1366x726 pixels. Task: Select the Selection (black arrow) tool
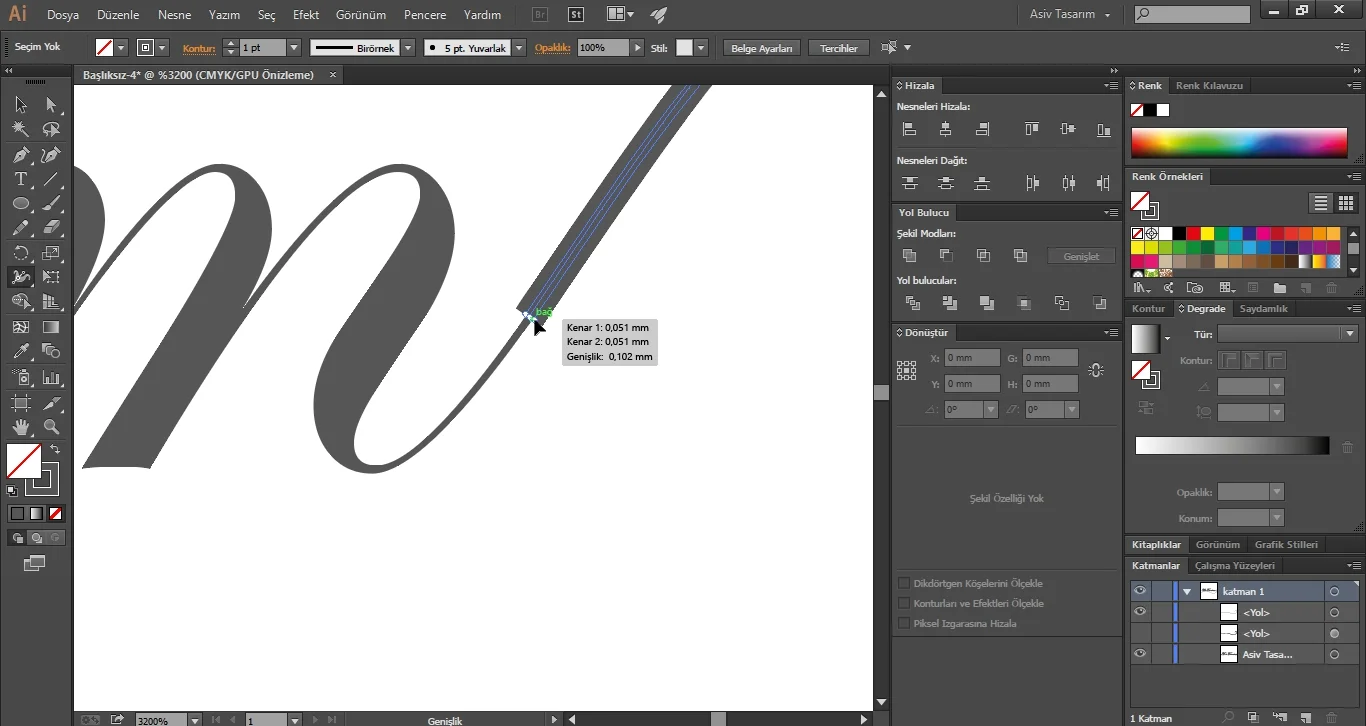[x=21, y=105]
